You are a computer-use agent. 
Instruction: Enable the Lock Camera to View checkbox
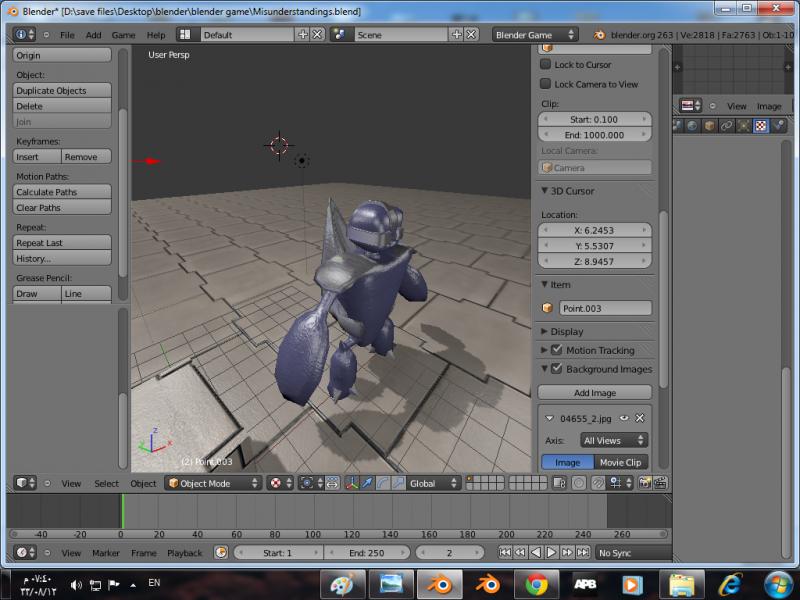tap(545, 84)
